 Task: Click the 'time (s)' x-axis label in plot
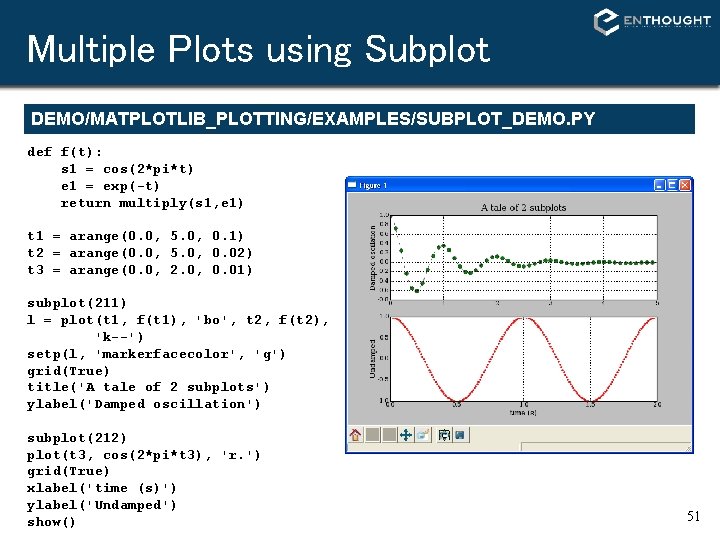tap(523, 413)
